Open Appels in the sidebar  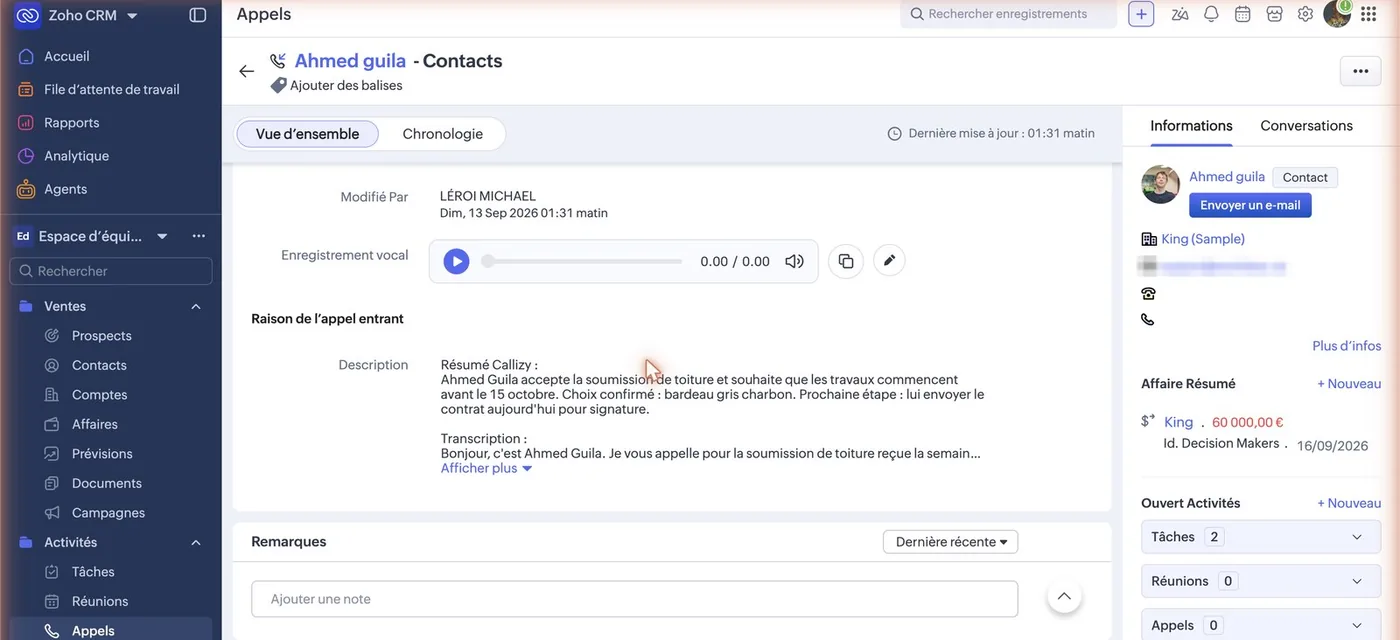point(93,630)
